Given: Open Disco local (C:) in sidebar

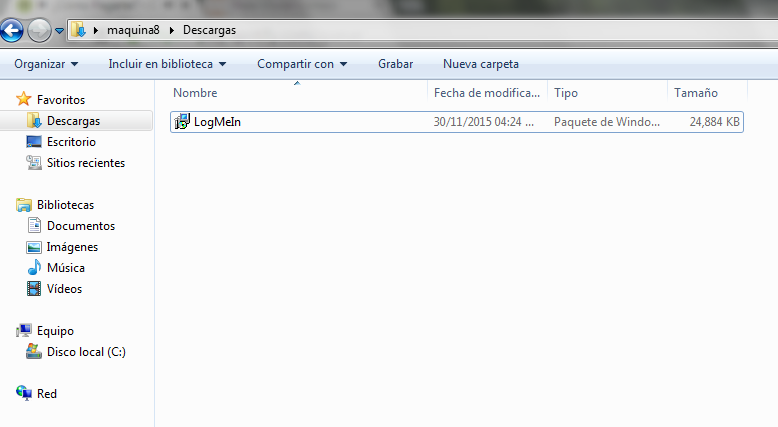Looking at the screenshot, I should [x=86, y=352].
